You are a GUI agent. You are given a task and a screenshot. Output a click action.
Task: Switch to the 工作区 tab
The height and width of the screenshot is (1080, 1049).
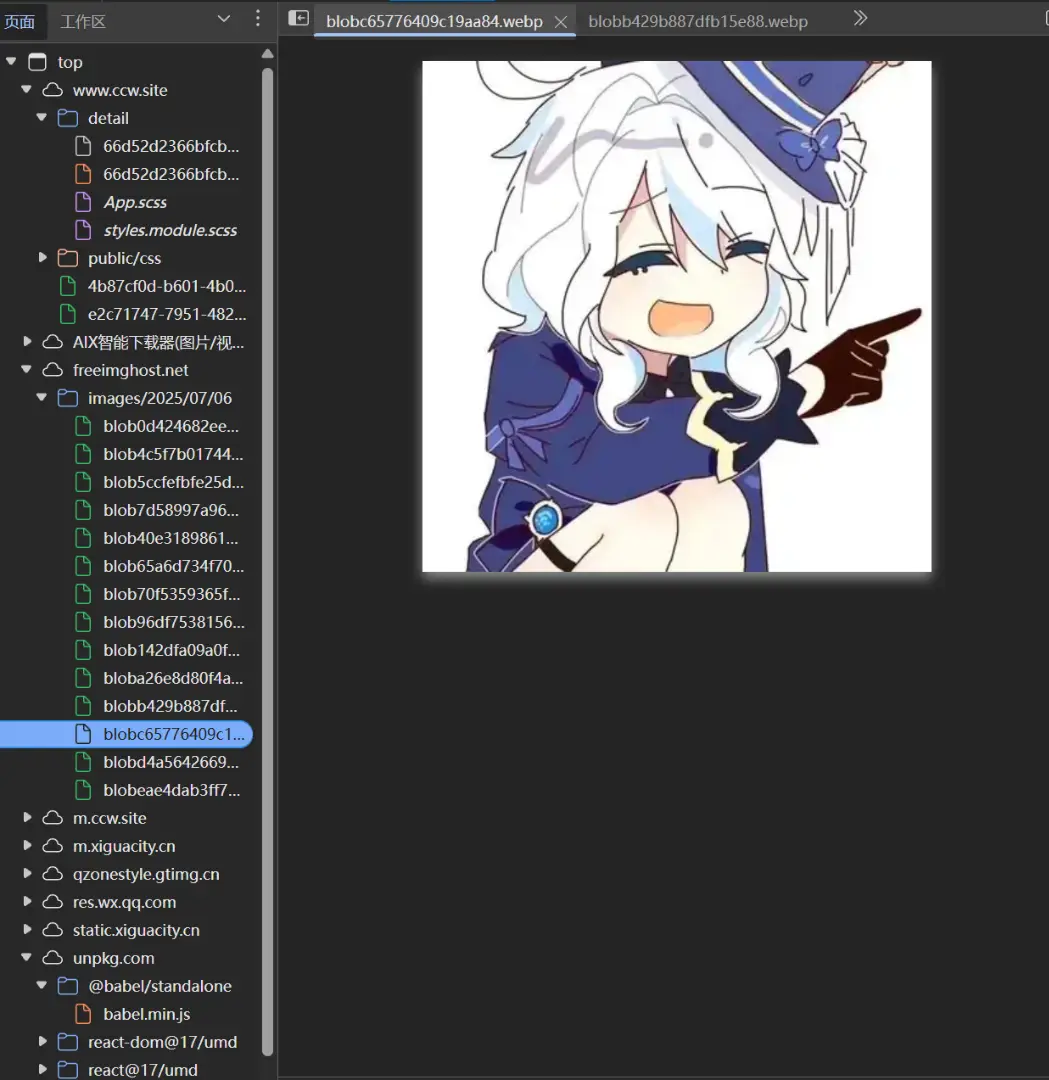point(83,22)
